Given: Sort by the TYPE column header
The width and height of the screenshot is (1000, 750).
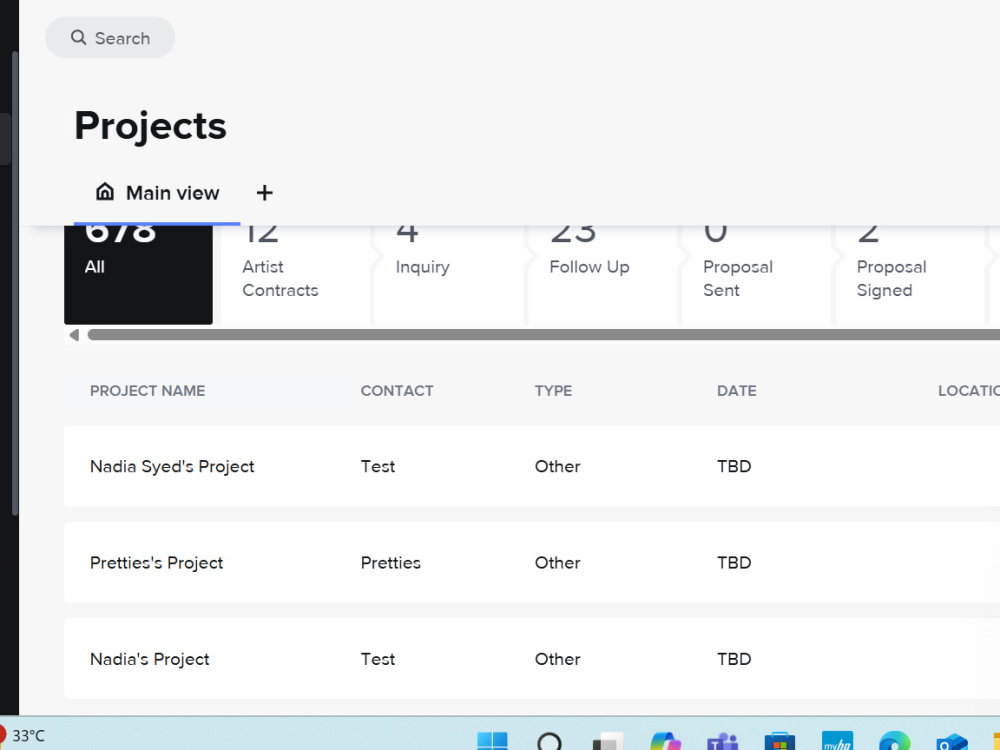Looking at the screenshot, I should click(553, 391).
